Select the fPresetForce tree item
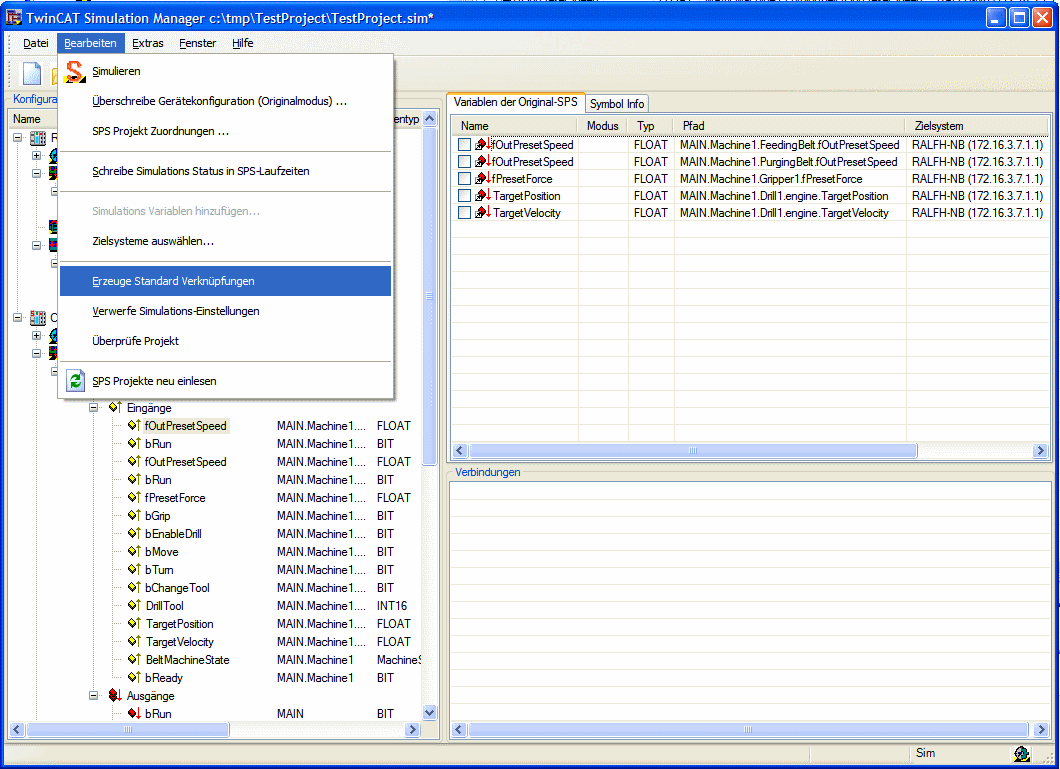 point(175,498)
